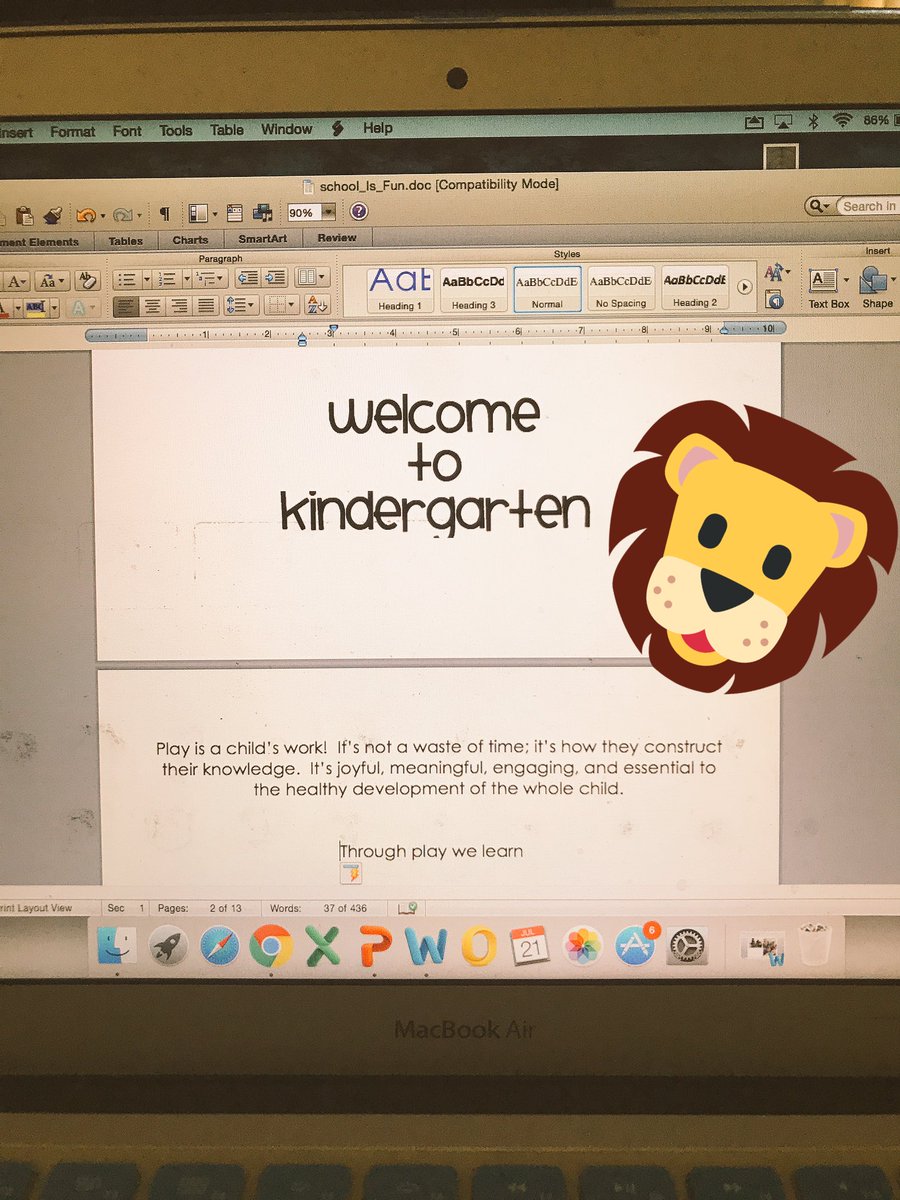Apply the Heading 2 style

[x=695, y=288]
